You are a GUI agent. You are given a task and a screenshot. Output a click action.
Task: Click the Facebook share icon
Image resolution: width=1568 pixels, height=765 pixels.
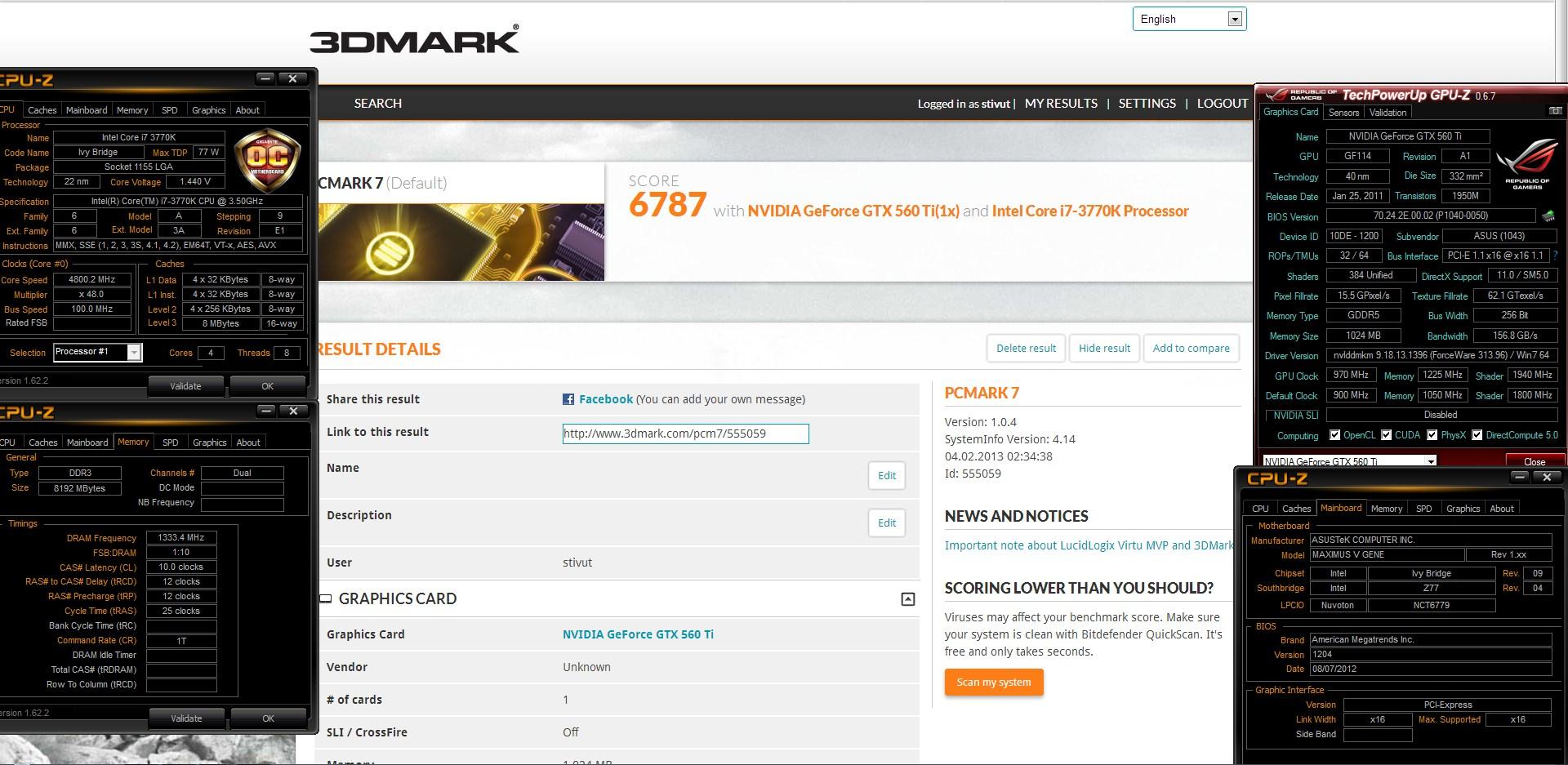[x=568, y=399]
